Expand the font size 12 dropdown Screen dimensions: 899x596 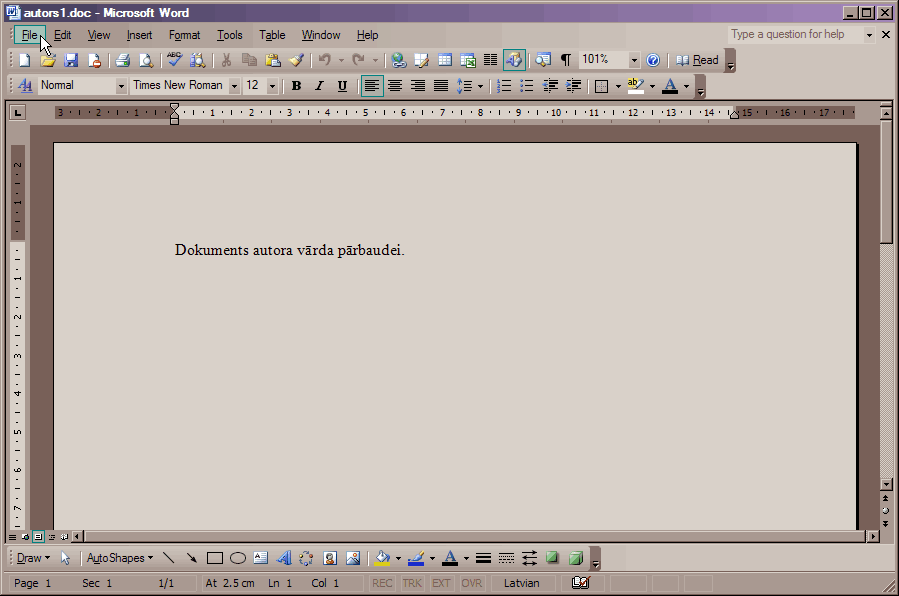click(x=272, y=86)
